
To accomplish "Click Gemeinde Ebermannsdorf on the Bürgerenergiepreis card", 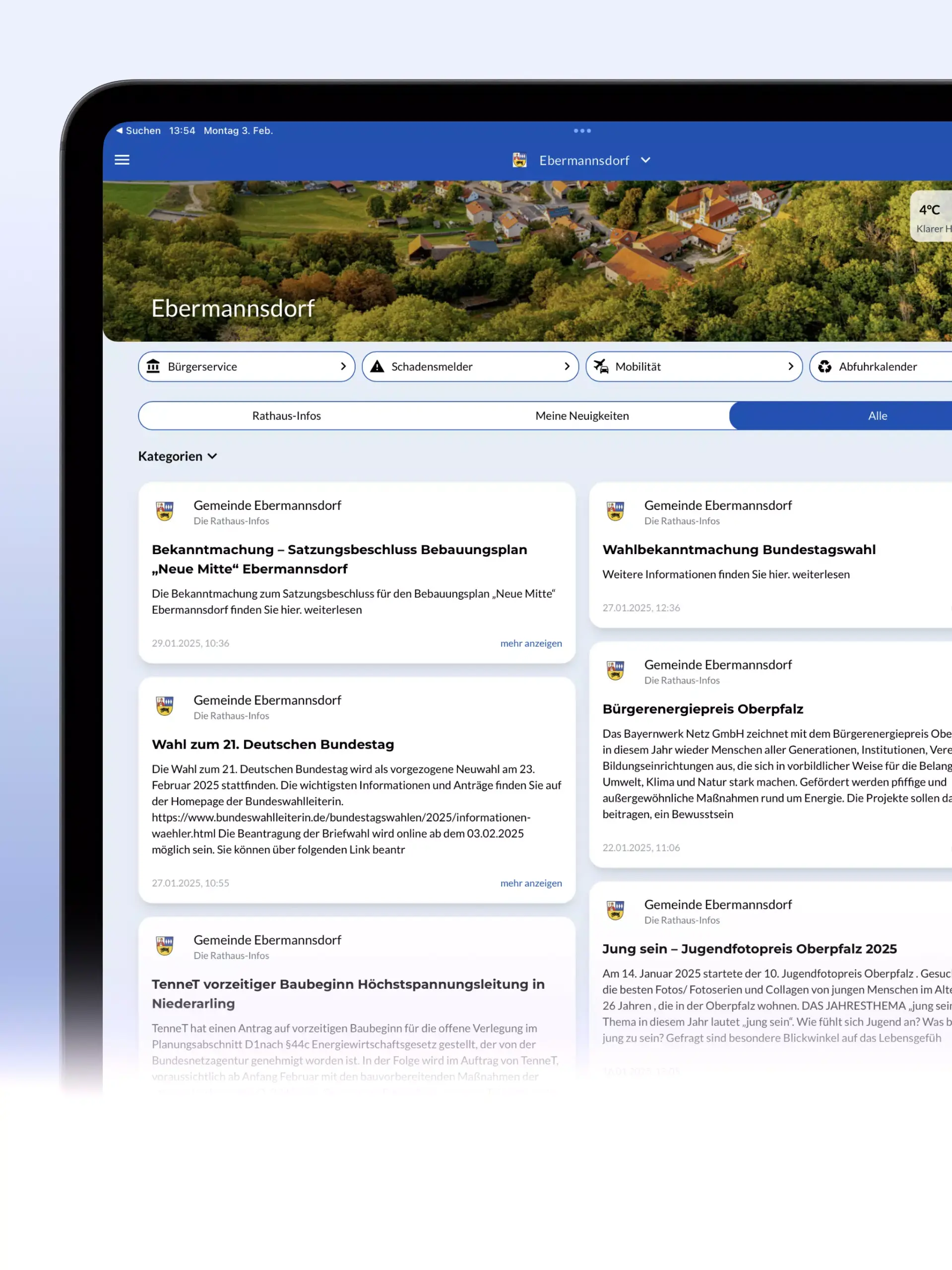I will pyautogui.click(x=718, y=664).
